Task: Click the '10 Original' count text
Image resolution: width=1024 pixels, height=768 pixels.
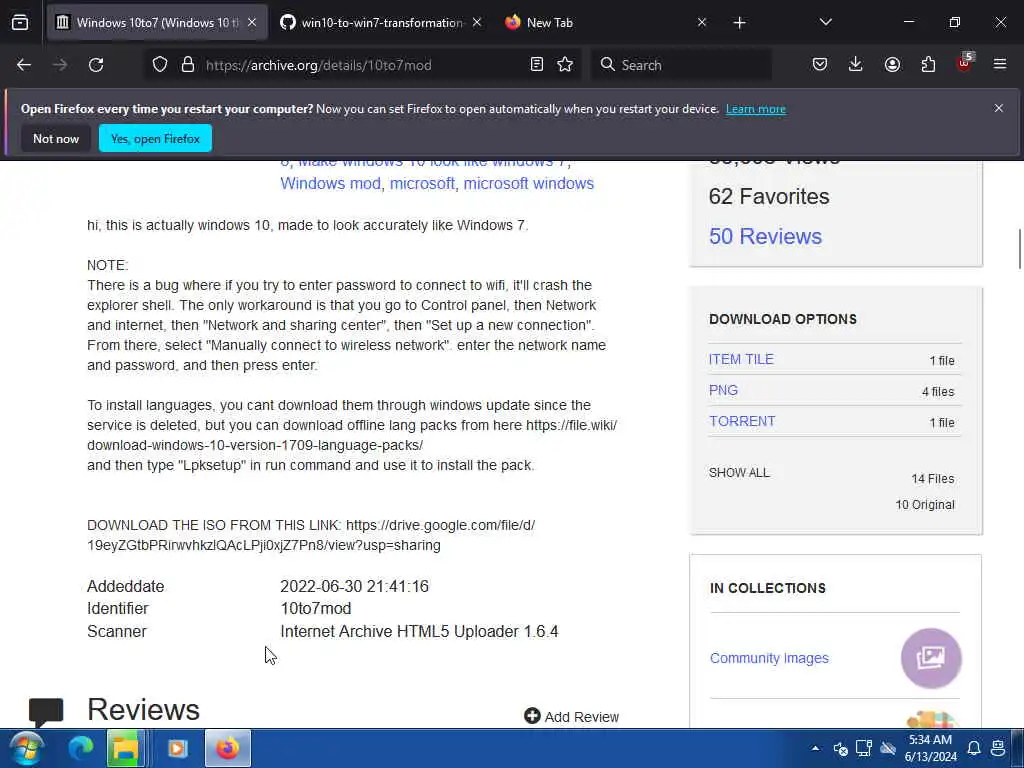Action: pyautogui.click(x=925, y=505)
